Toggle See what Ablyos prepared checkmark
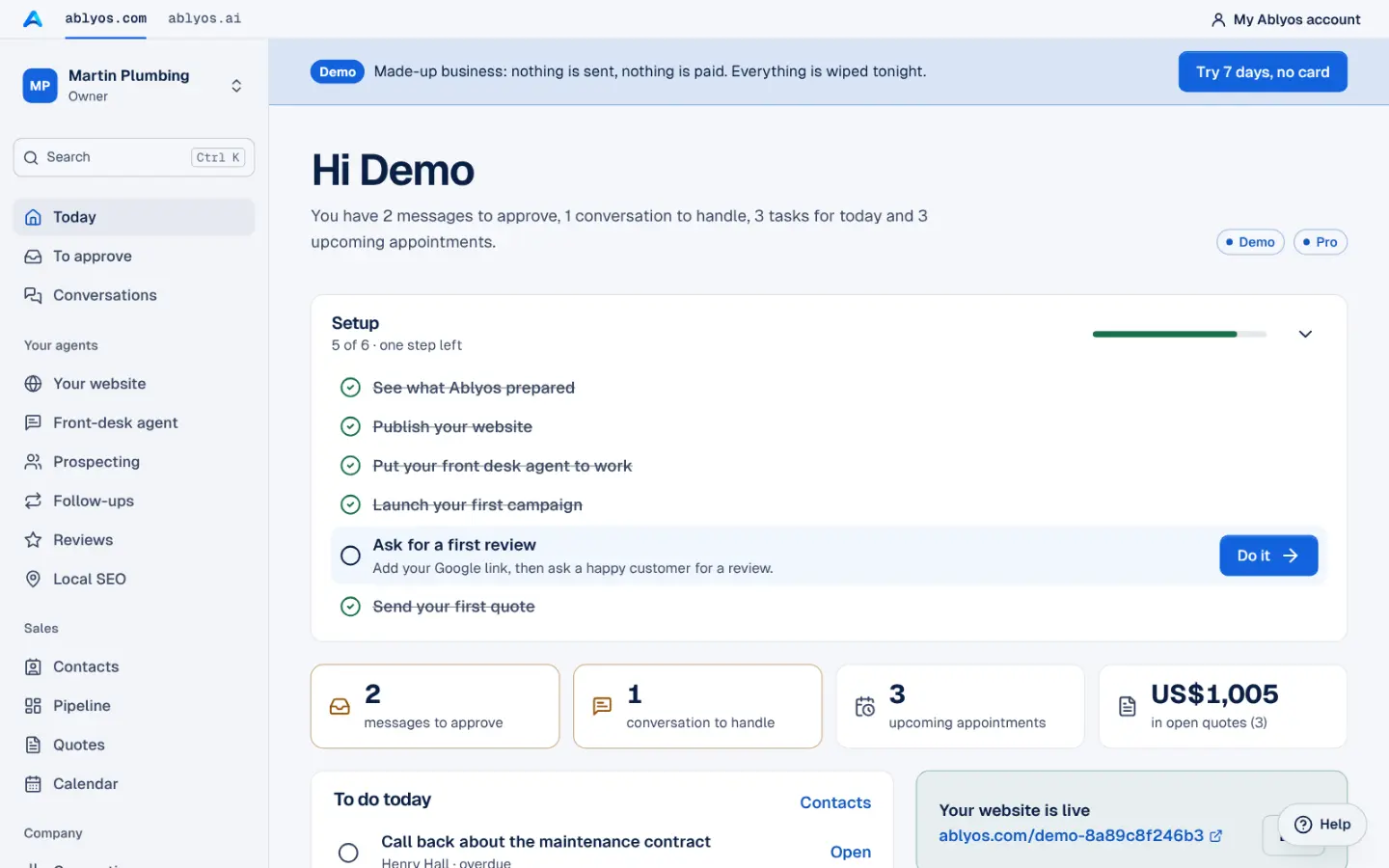This screenshot has height=868, width=1389. pyautogui.click(x=350, y=388)
